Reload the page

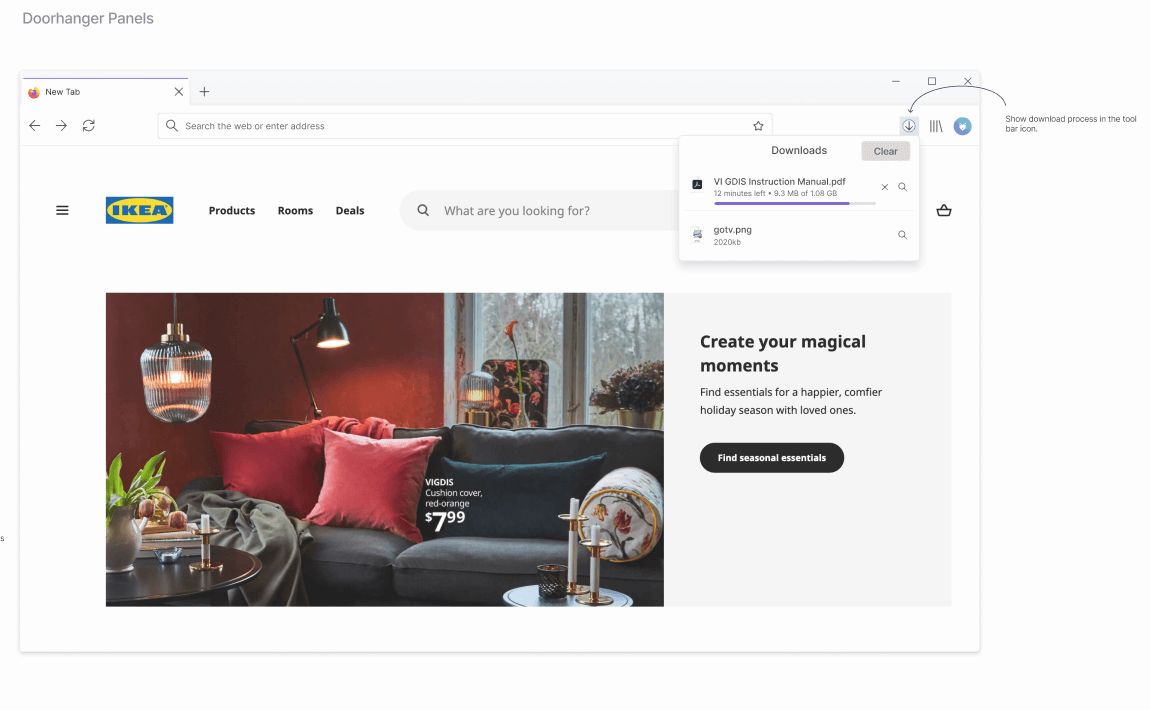point(89,126)
